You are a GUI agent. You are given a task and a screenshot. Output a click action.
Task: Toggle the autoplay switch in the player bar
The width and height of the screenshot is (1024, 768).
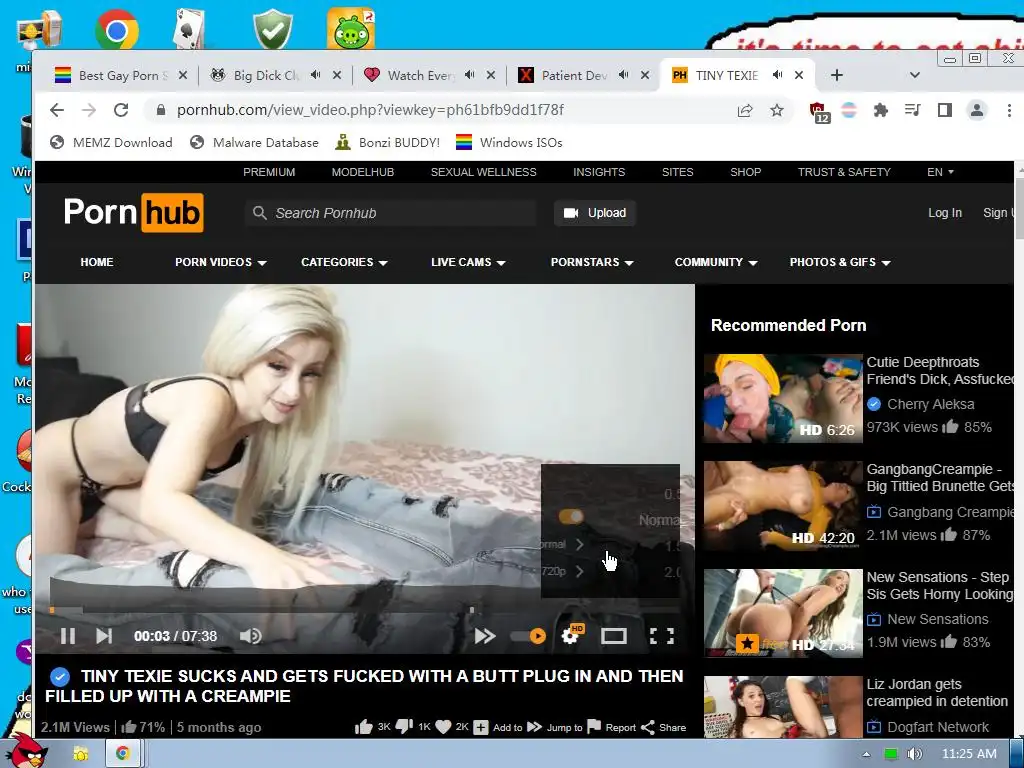(528, 636)
